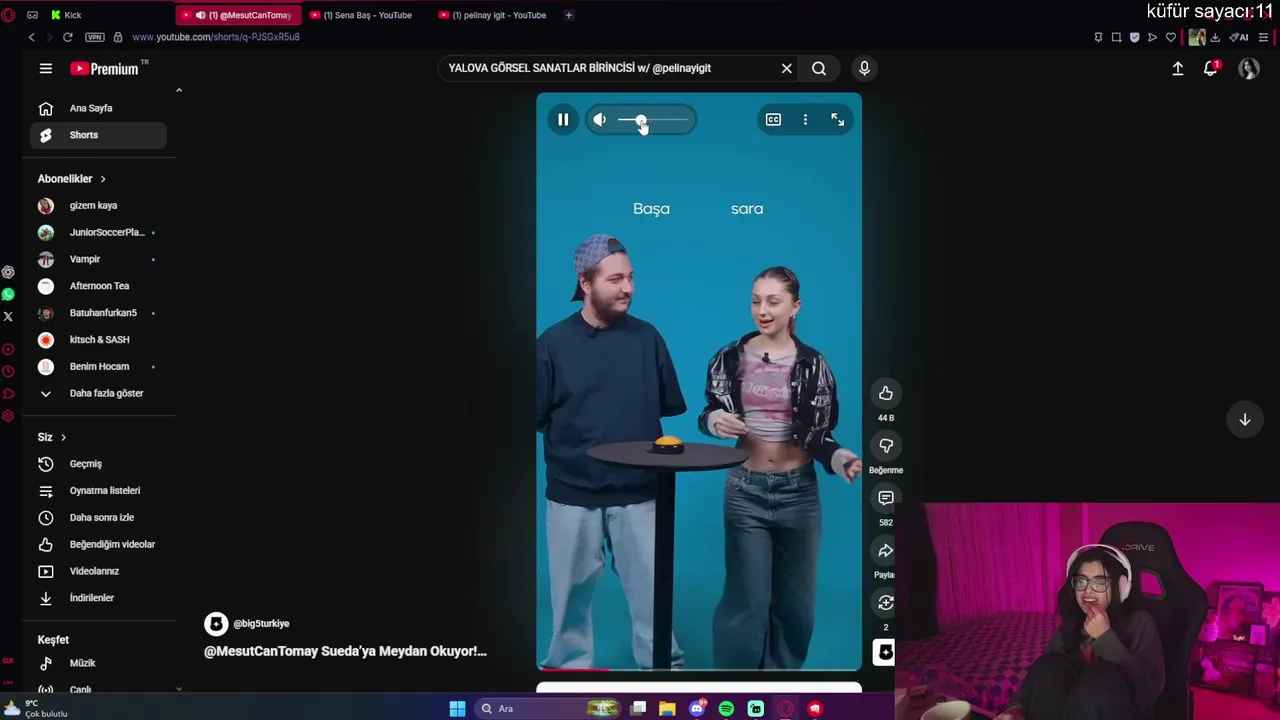
Task: Open a new browser tab with plus
Action: [569, 15]
